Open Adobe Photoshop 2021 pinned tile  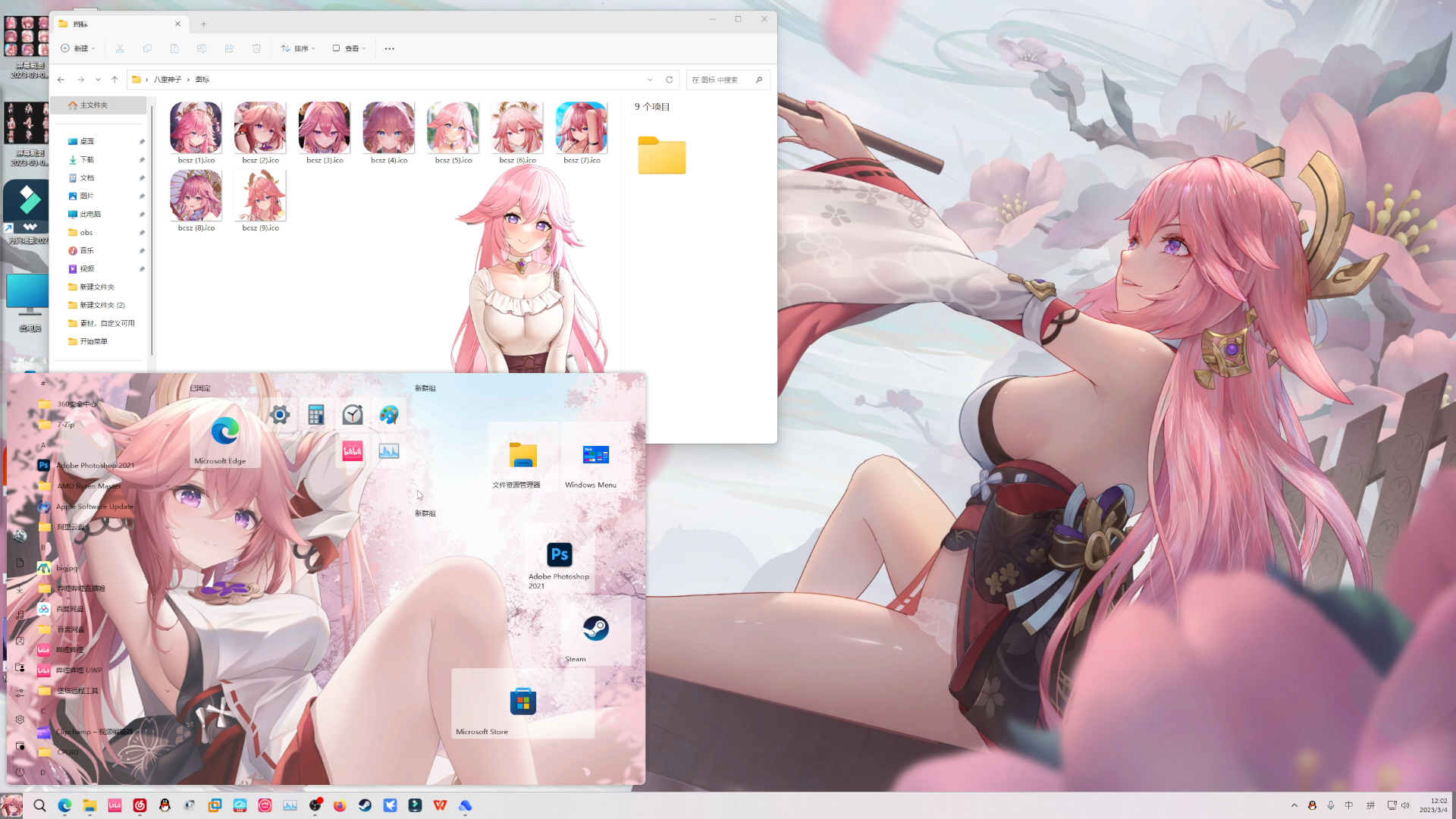tap(560, 555)
